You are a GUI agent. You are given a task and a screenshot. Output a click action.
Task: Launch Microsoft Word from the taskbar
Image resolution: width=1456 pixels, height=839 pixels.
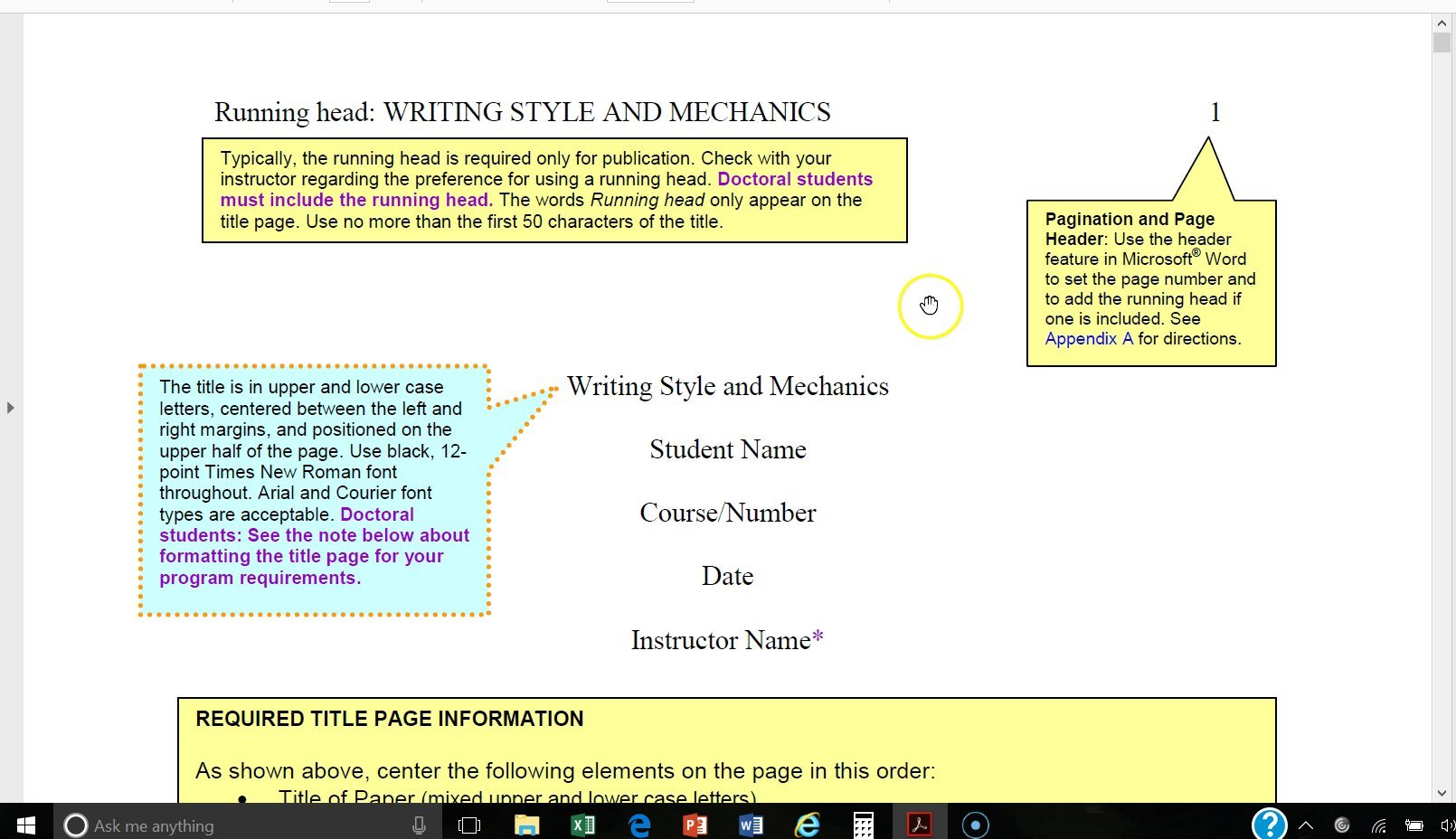[751, 824]
